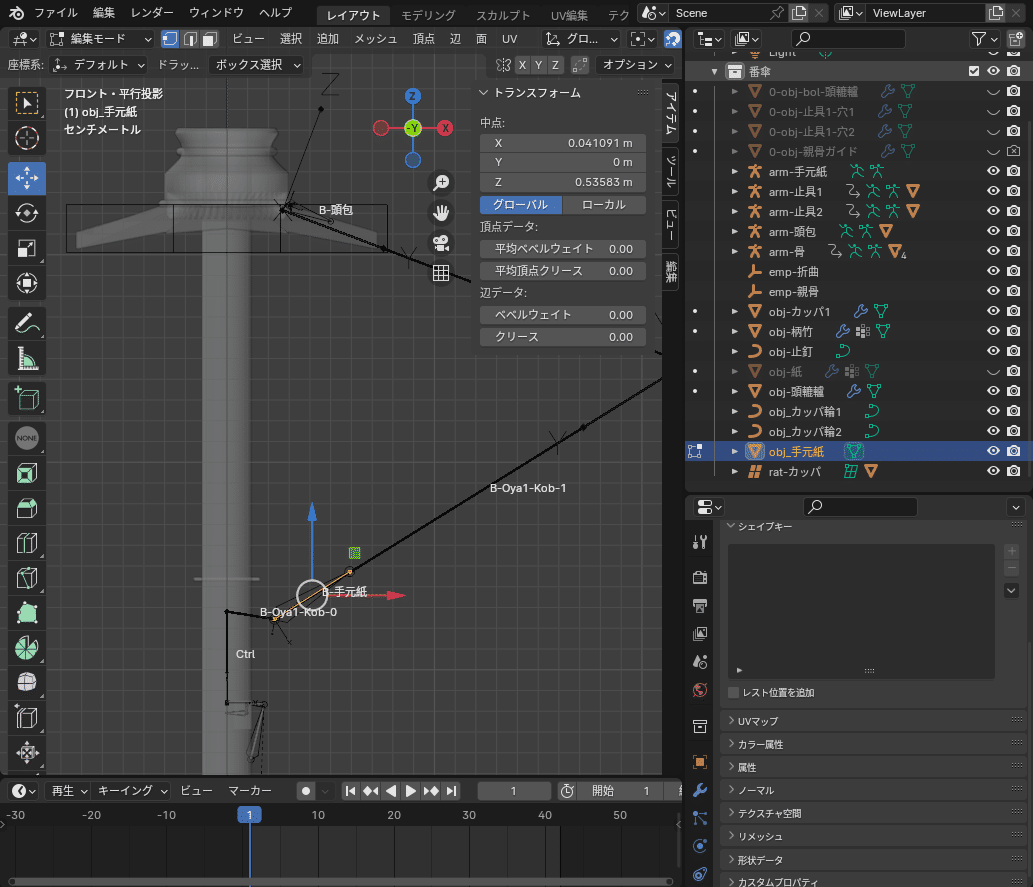Adjust 平均頂点クリース value slider
Image resolution: width=1033 pixels, height=887 pixels.
click(563, 271)
